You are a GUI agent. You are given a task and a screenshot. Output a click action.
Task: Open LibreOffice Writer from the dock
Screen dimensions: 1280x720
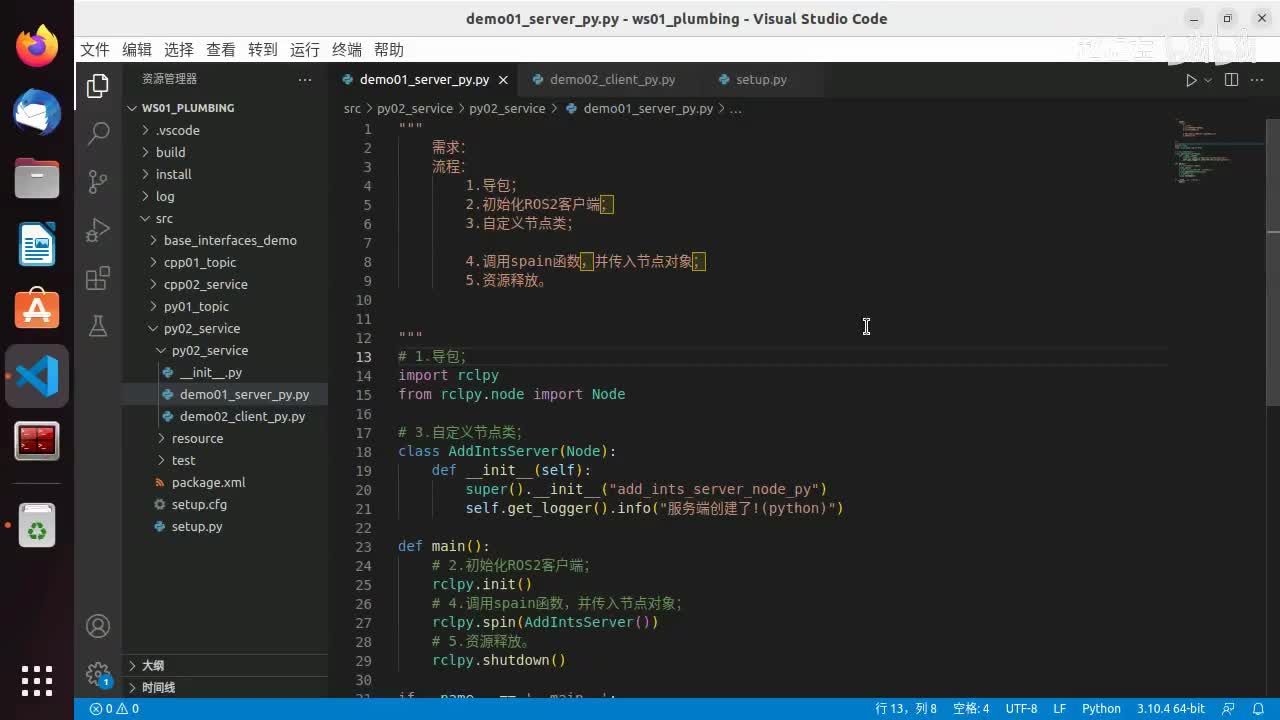point(37,244)
